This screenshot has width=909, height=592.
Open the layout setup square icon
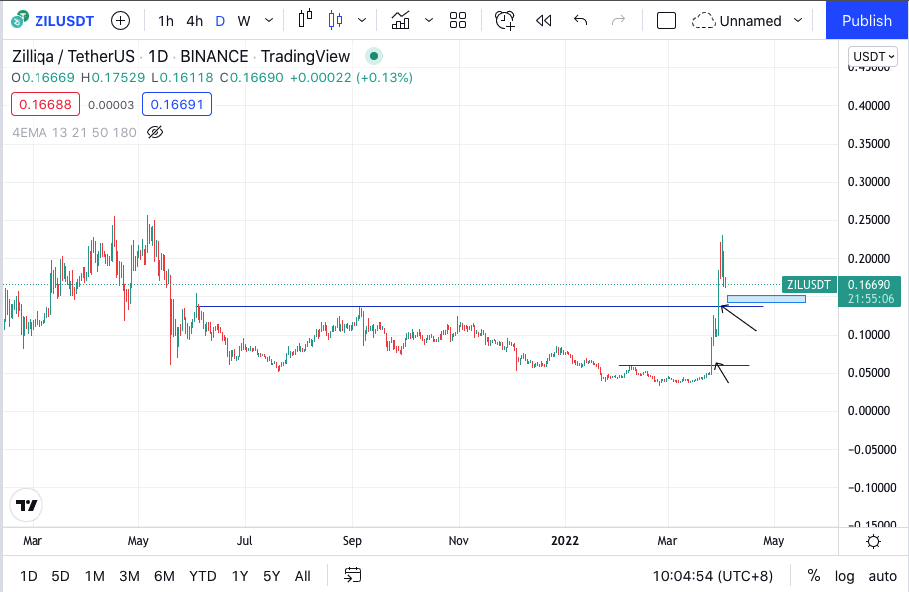click(x=666, y=21)
